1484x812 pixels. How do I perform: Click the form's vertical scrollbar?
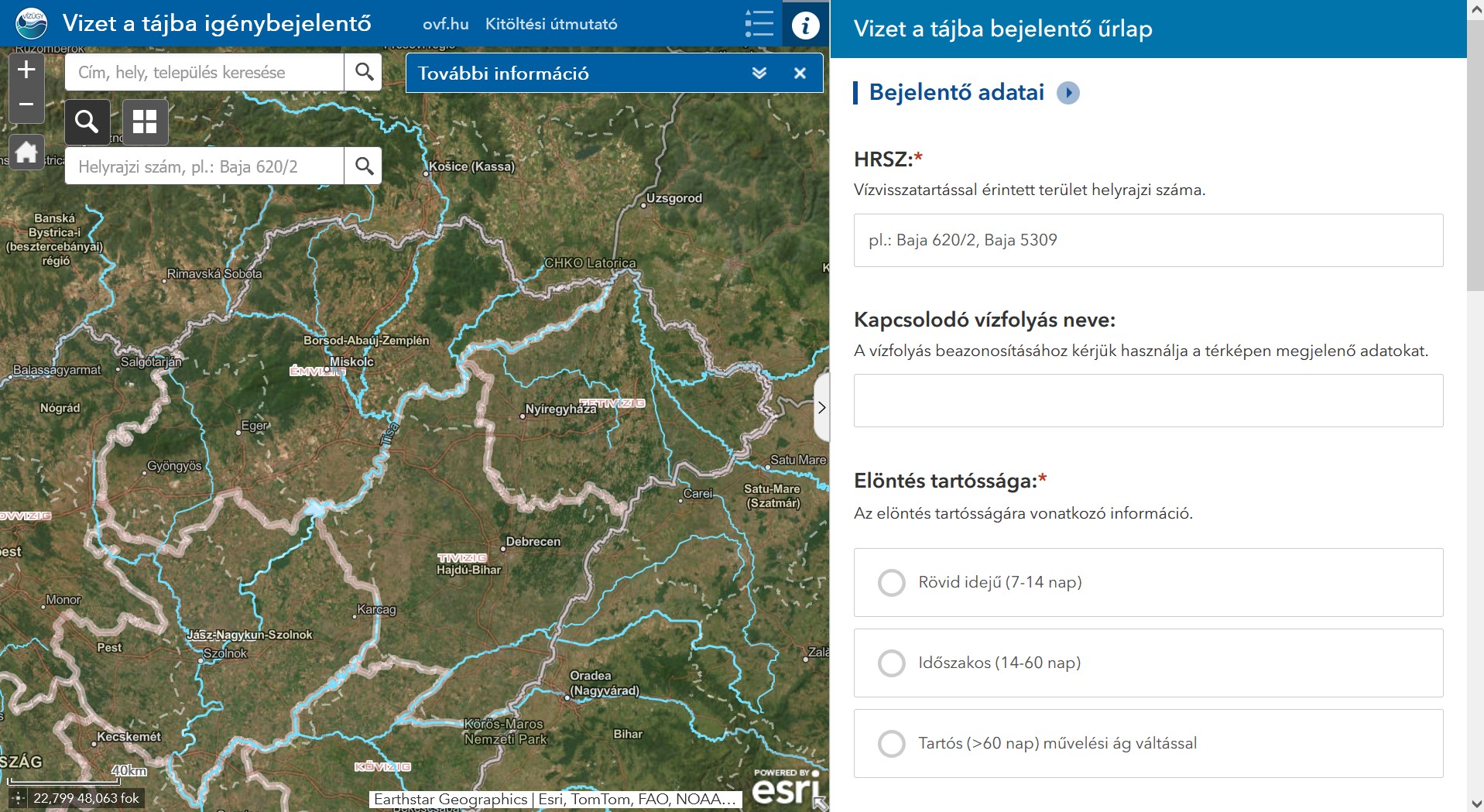(1475, 155)
